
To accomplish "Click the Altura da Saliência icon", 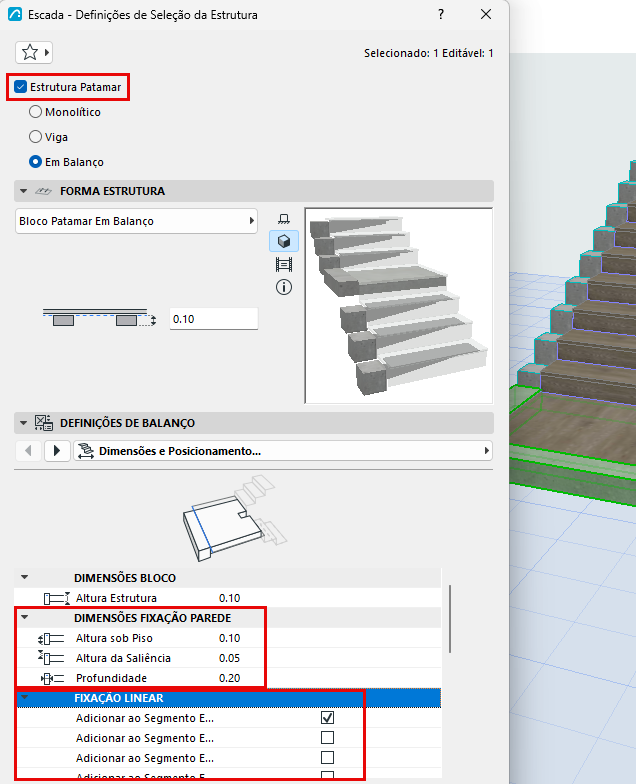I will point(52,658).
